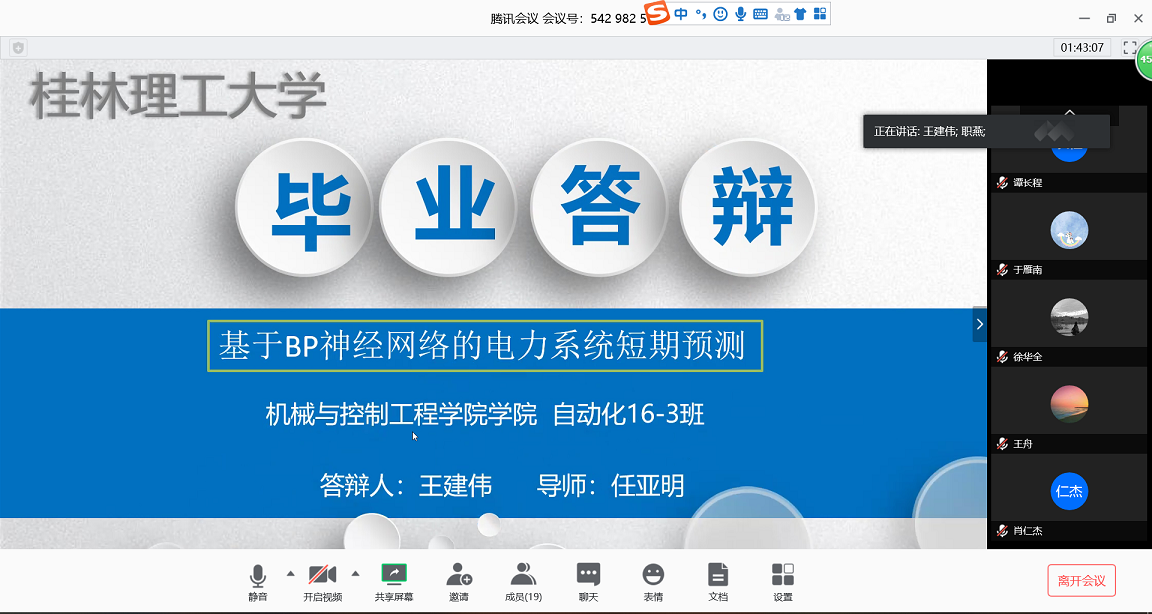Open audio options arrow beside 静音
Screen dimensions: 1152x614
point(291,574)
